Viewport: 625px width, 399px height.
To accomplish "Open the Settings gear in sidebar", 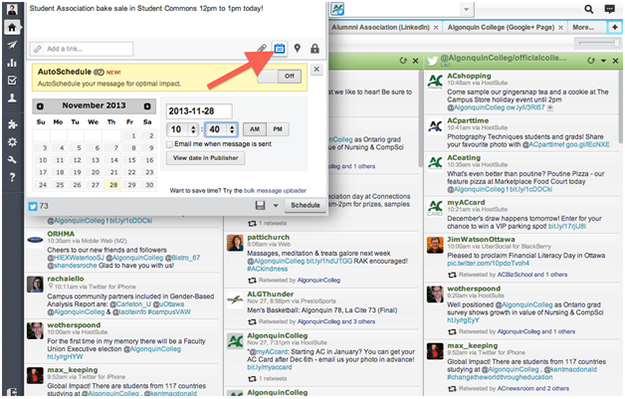I will click(12, 142).
